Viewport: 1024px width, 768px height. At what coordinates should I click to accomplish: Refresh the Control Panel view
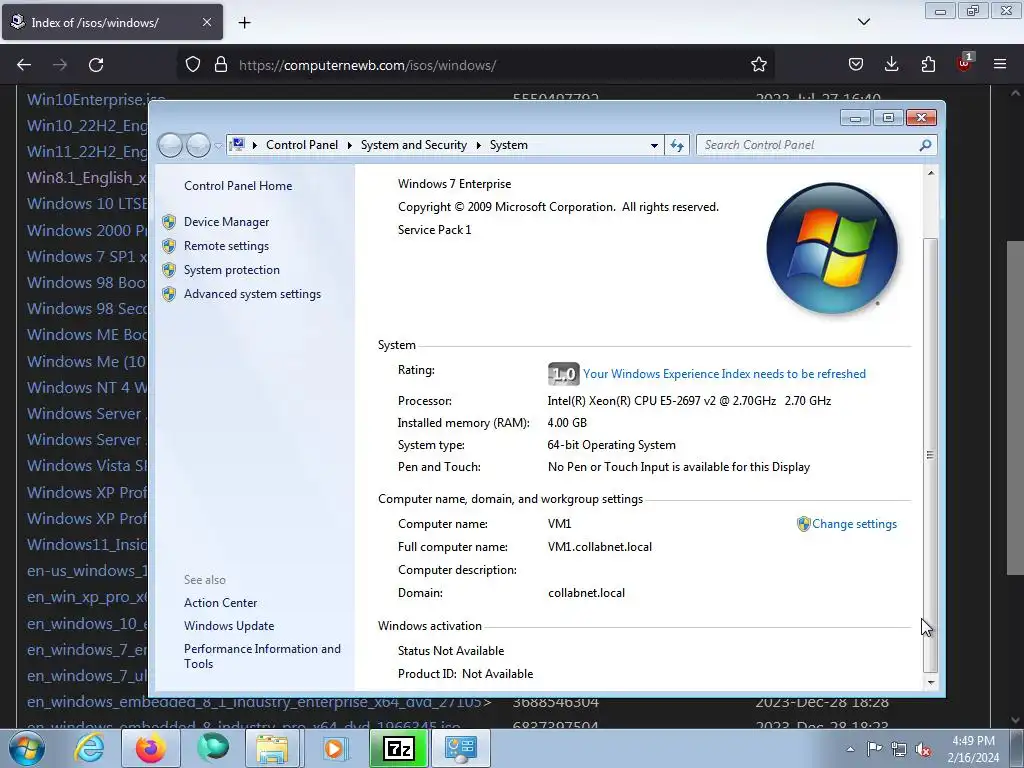(677, 146)
